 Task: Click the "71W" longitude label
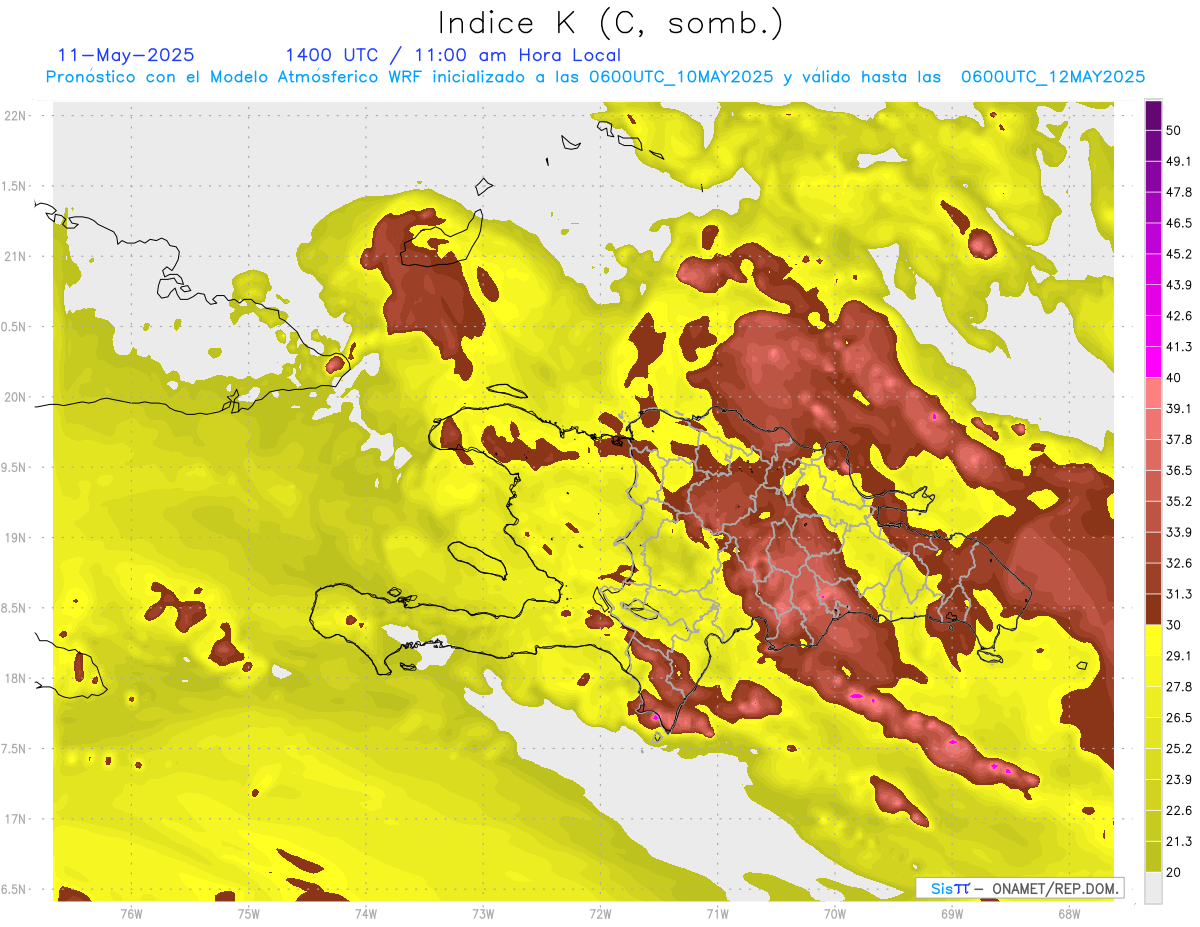click(x=717, y=914)
